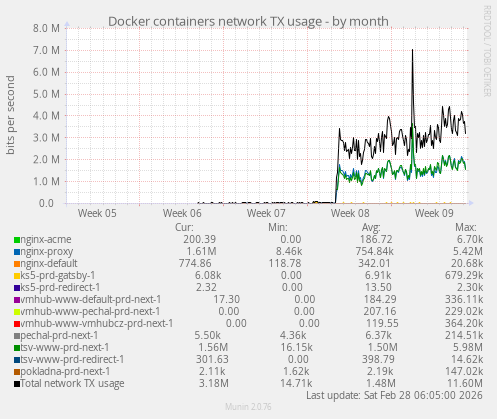The image size is (497, 419).
Task: Select the nginx-proxy legend label
Action: click(x=47, y=252)
